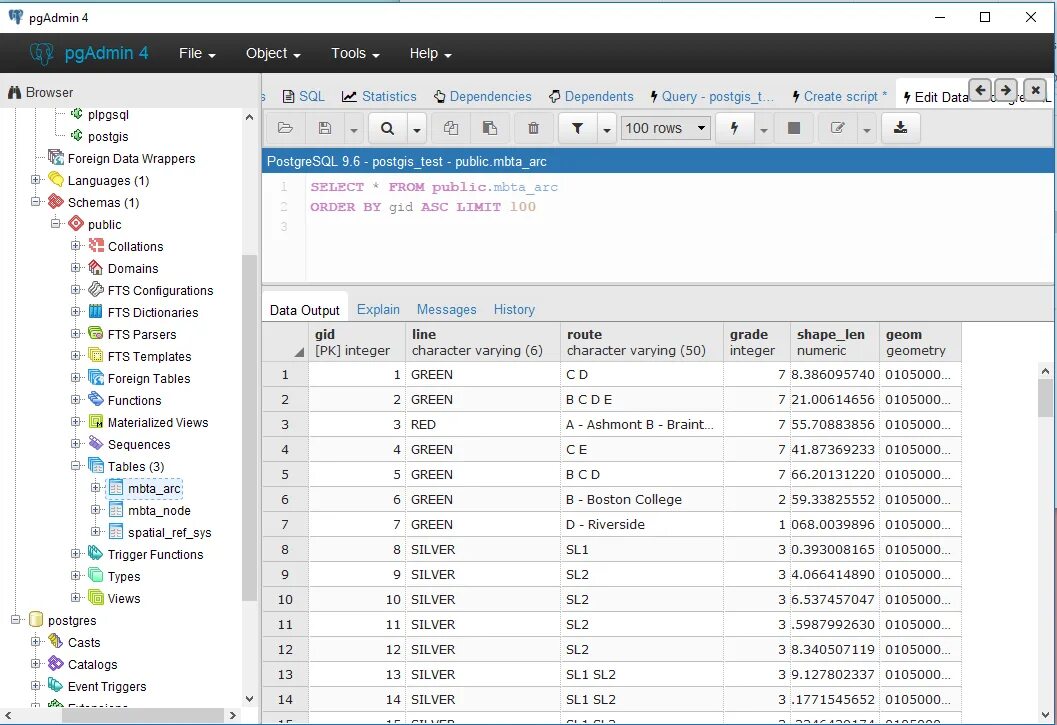Click the tab scroll right arrow button

tap(1006, 90)
